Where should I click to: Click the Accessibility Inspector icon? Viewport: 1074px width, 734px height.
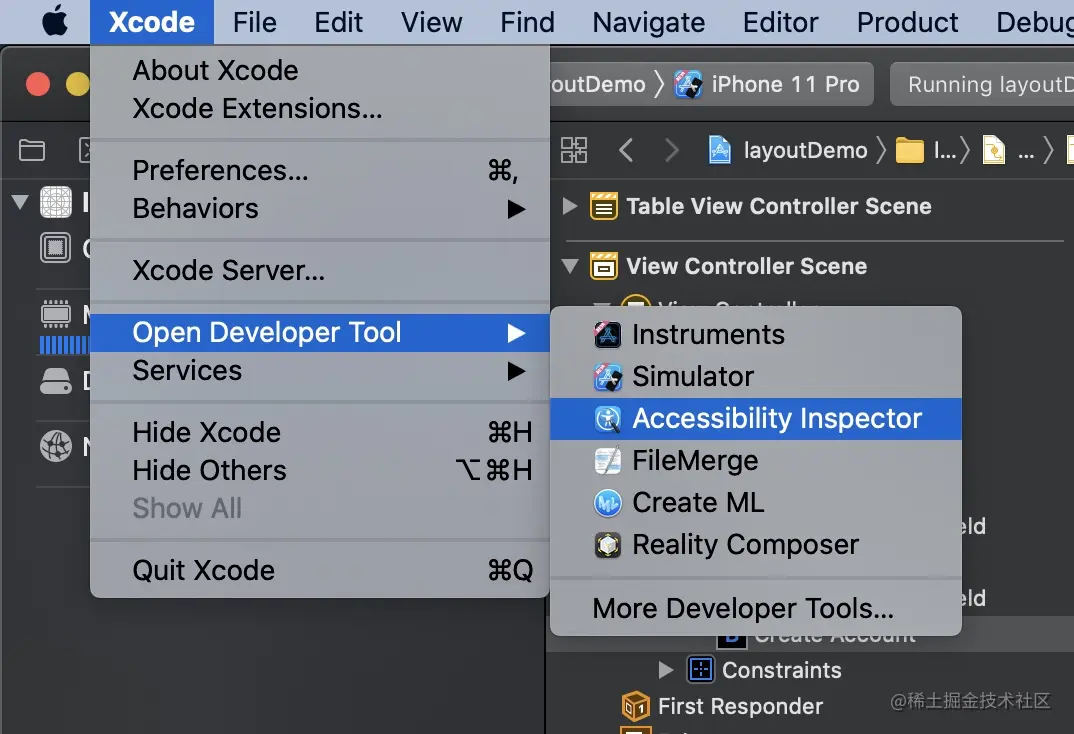pyautogui.click(x=608, y=419)
